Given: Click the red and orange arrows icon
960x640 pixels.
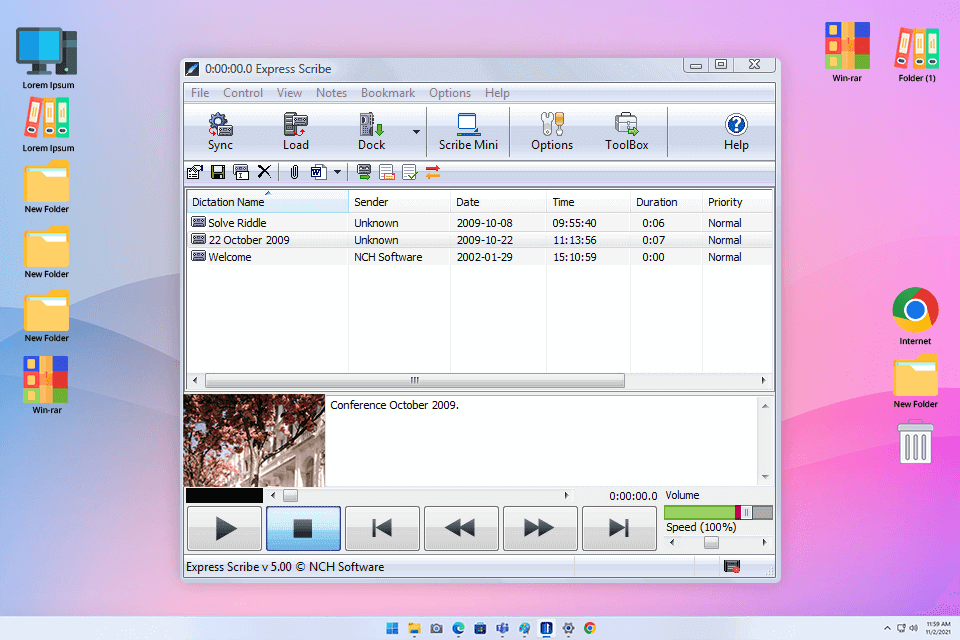Looking at the screenshot, I should pyautogui.click(x=433, y=172).
